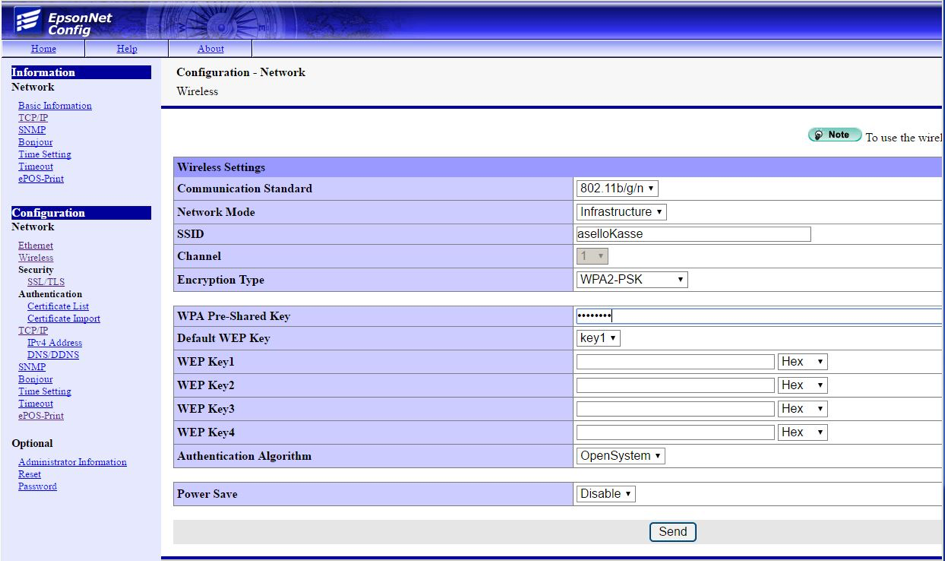Open Basic Information link in sidebar
This screenshot has width=945, height=561.
55,106
